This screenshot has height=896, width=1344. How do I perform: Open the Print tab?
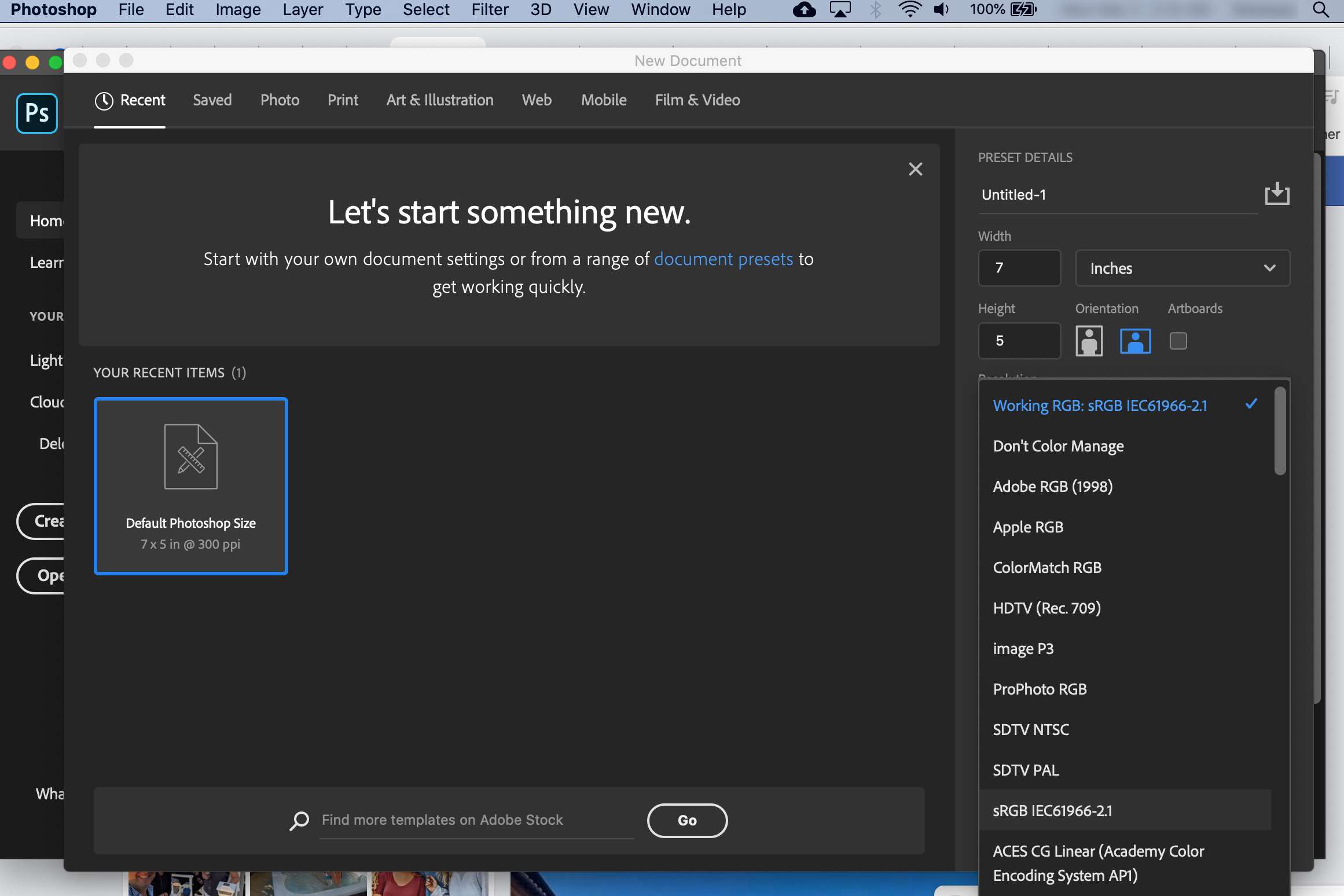[x=343, y=99]
